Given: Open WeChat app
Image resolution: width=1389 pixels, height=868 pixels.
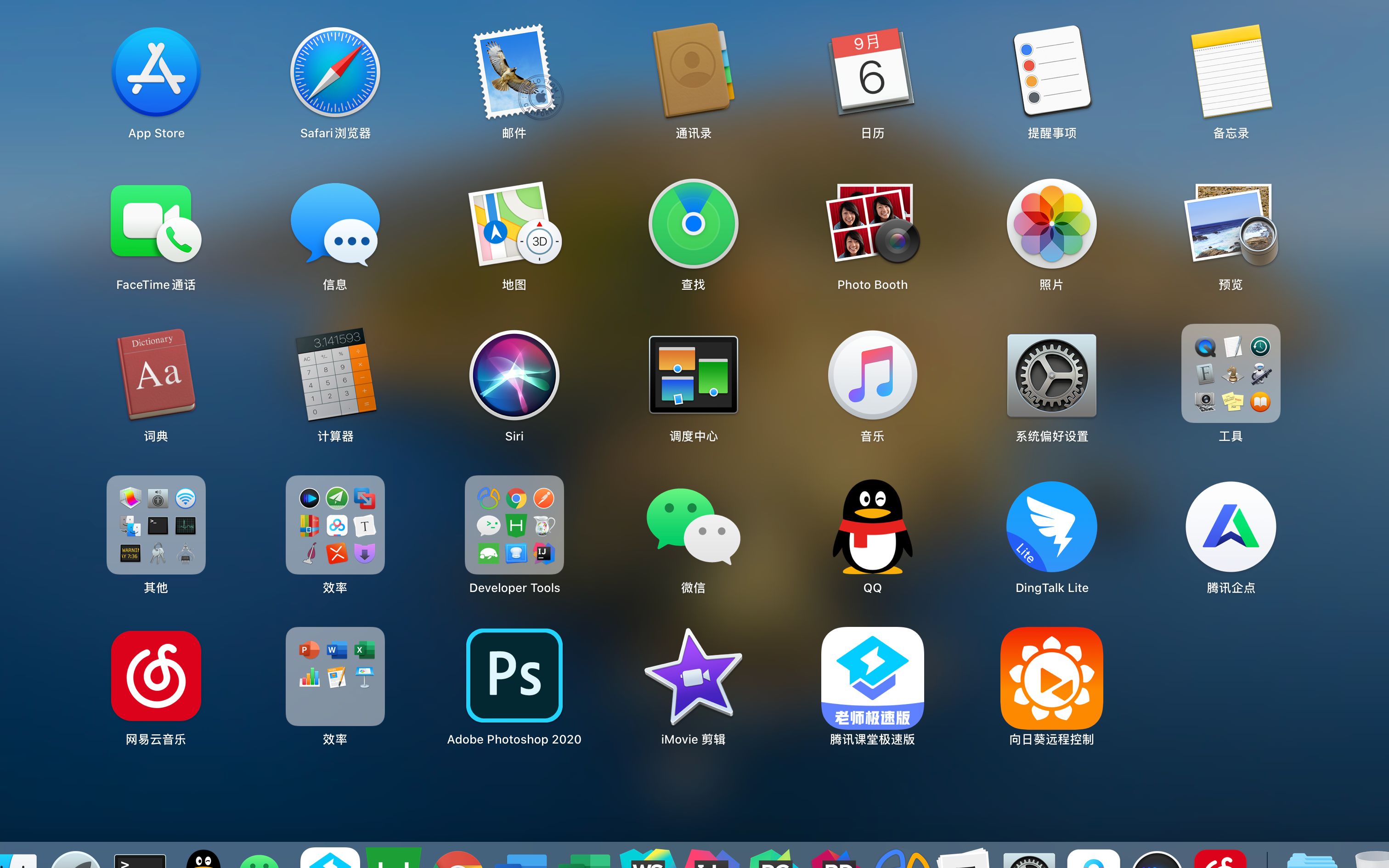Looking at the screenshot, I should click(x=694, y=526).
